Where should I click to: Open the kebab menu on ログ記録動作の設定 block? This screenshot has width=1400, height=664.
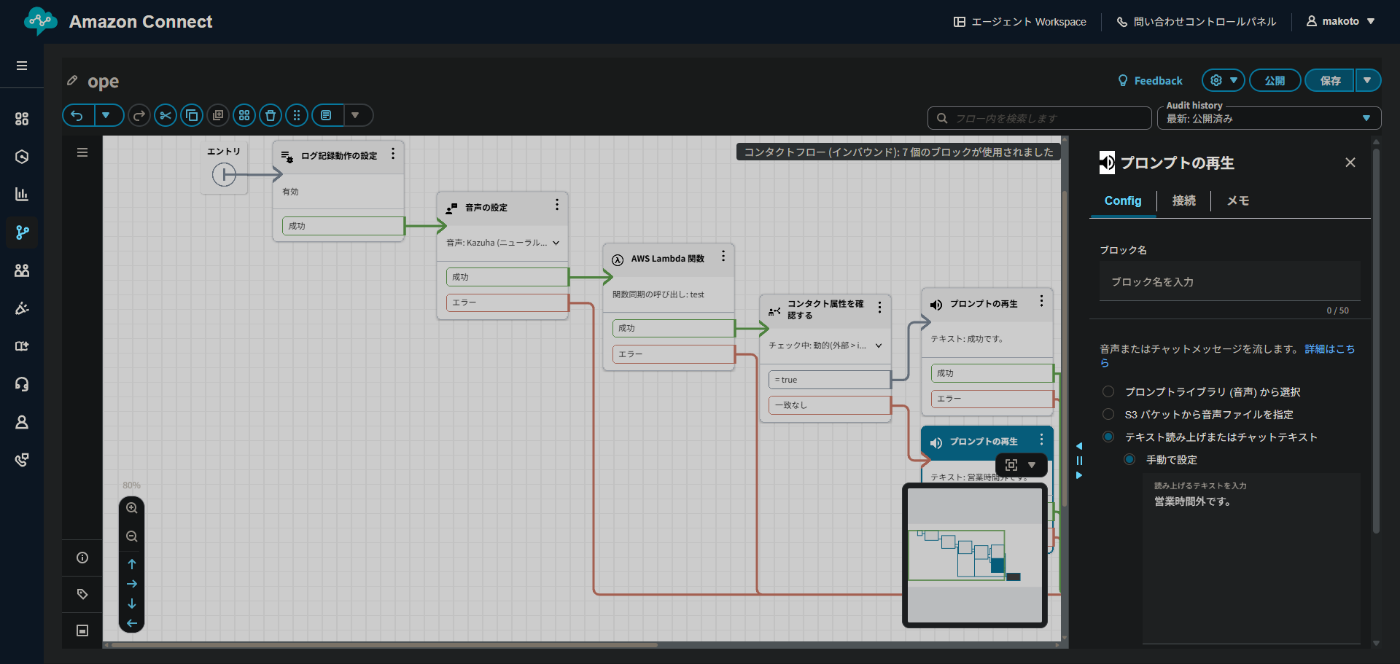[x=393, y=154]
